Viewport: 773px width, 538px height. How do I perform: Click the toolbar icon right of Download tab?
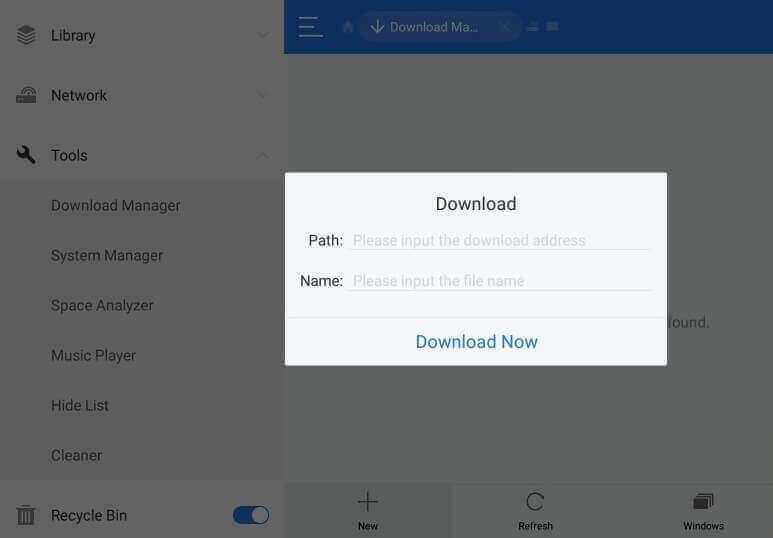(x=533, y=26)
